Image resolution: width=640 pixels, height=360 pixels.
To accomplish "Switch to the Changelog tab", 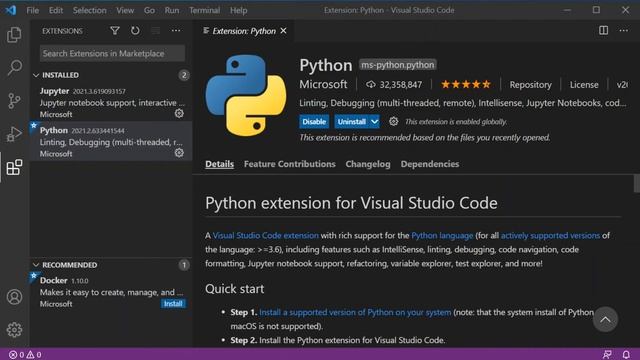I will [368, 164].
